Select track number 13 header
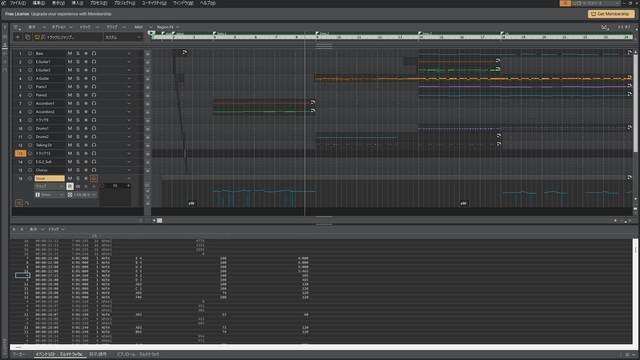The width and height of the screenshot is (640, 360). point(20,153)
